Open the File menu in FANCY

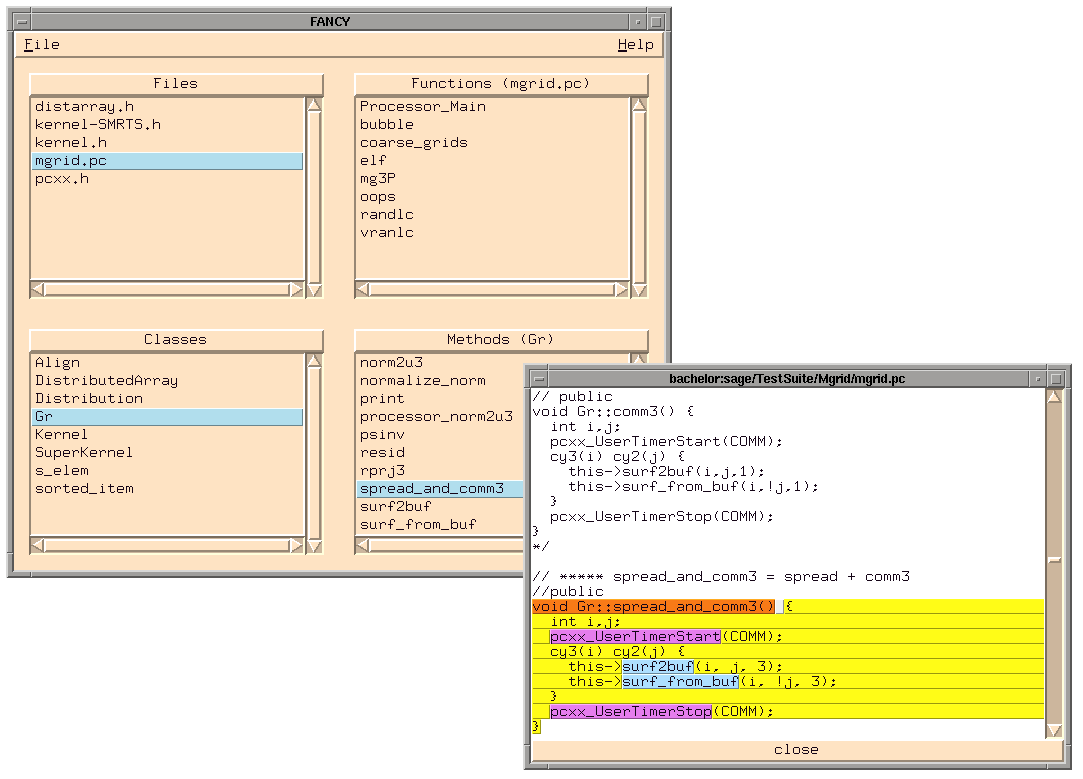(41, 45)
